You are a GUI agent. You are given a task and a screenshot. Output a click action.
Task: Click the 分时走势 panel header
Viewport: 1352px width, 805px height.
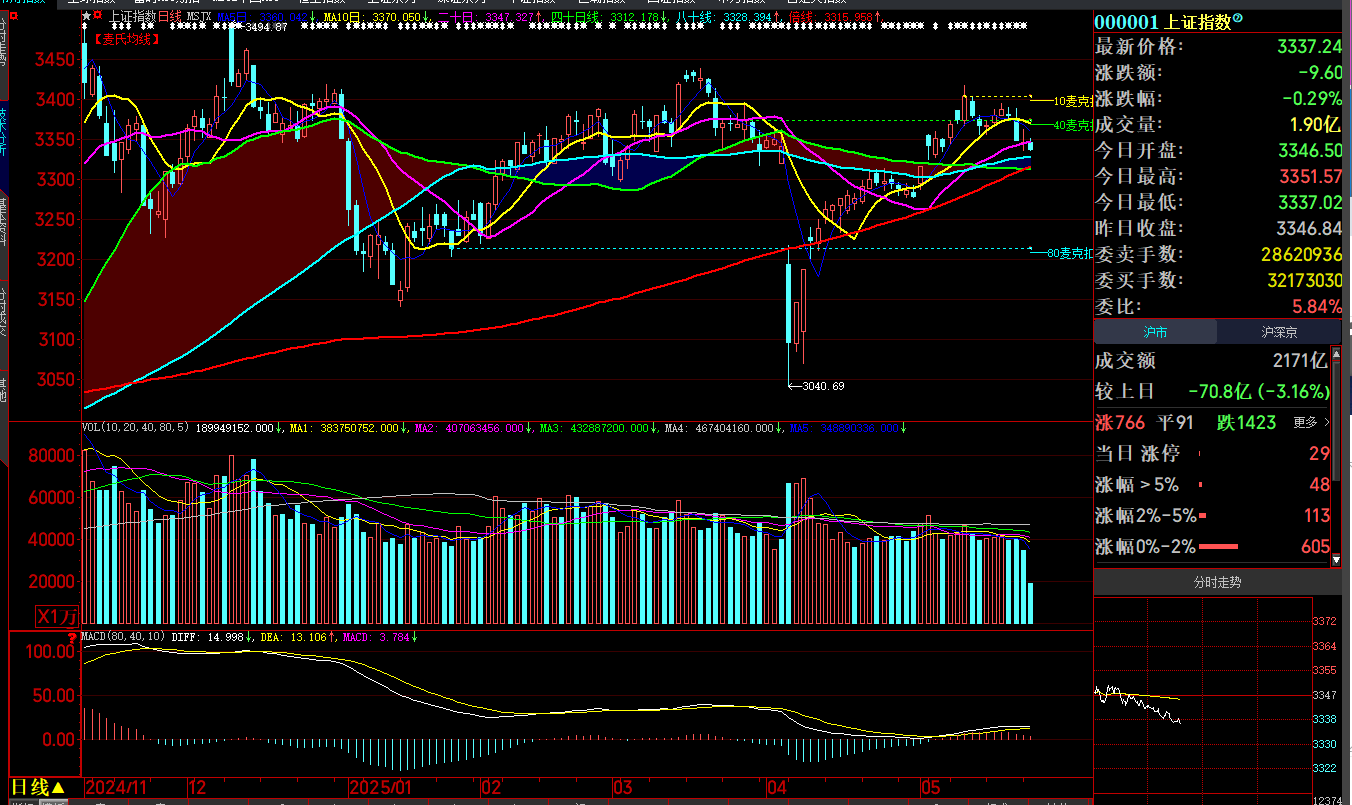pyautogui.click(x=1217, y=582)
